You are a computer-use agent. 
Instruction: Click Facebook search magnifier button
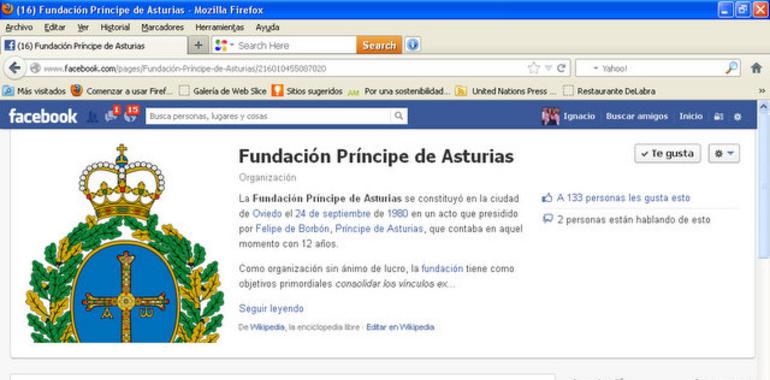399,116
